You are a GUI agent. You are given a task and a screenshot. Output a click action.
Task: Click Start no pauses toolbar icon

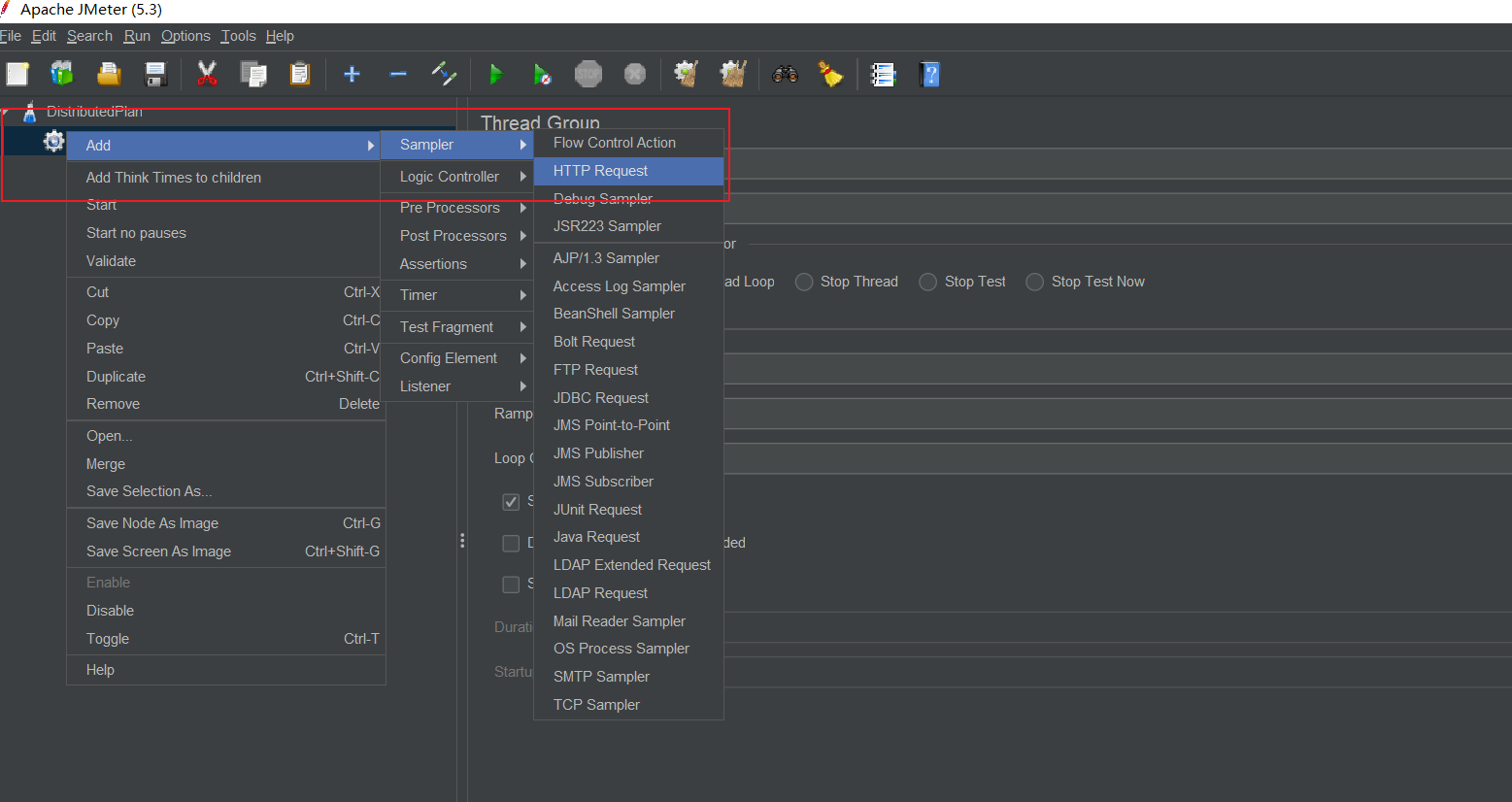[543, 74]
